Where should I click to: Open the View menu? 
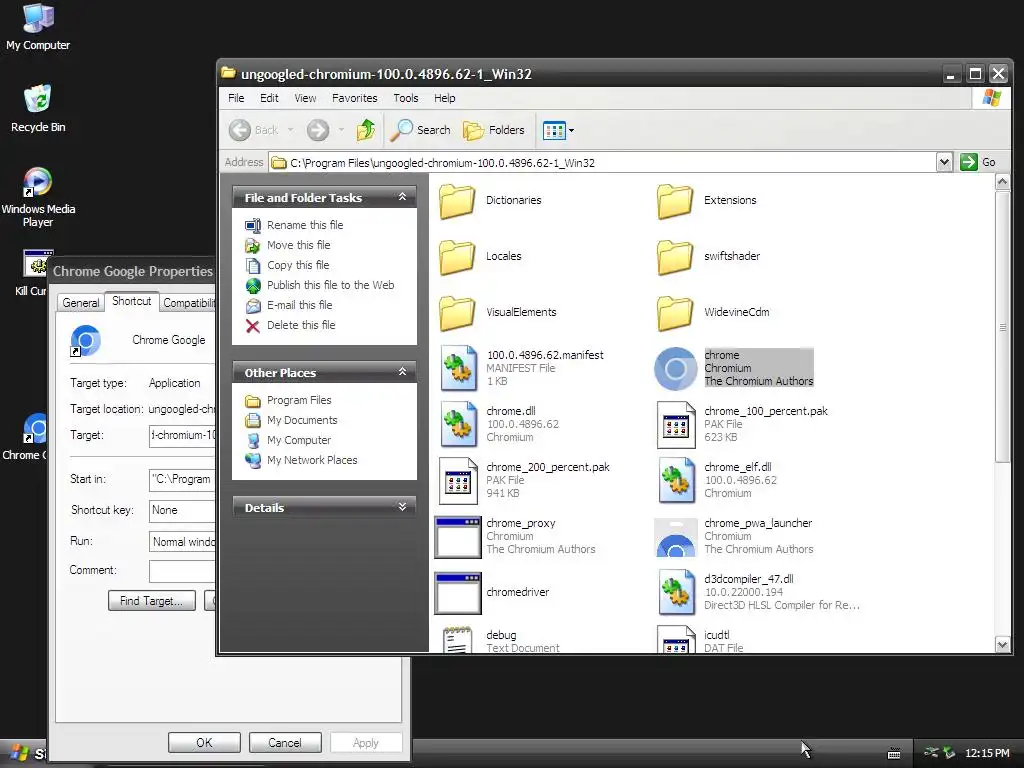point(305,98)
